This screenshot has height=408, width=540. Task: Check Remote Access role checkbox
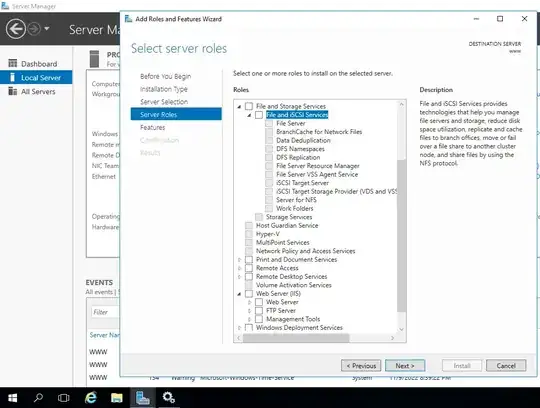click(x=249, y=268)
